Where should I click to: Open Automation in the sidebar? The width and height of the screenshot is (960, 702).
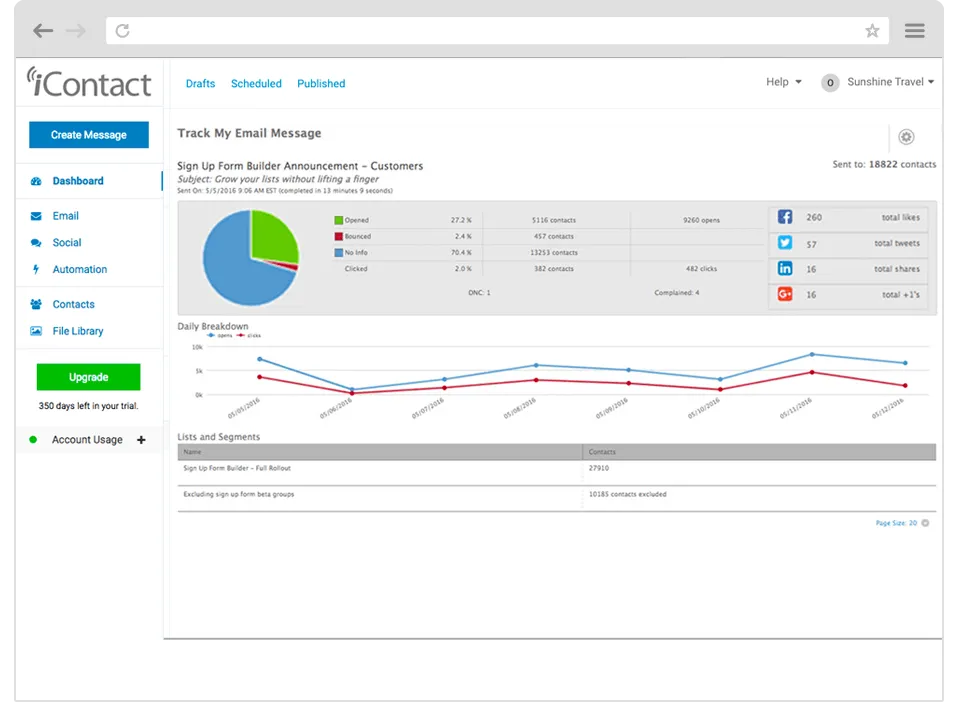80,270
